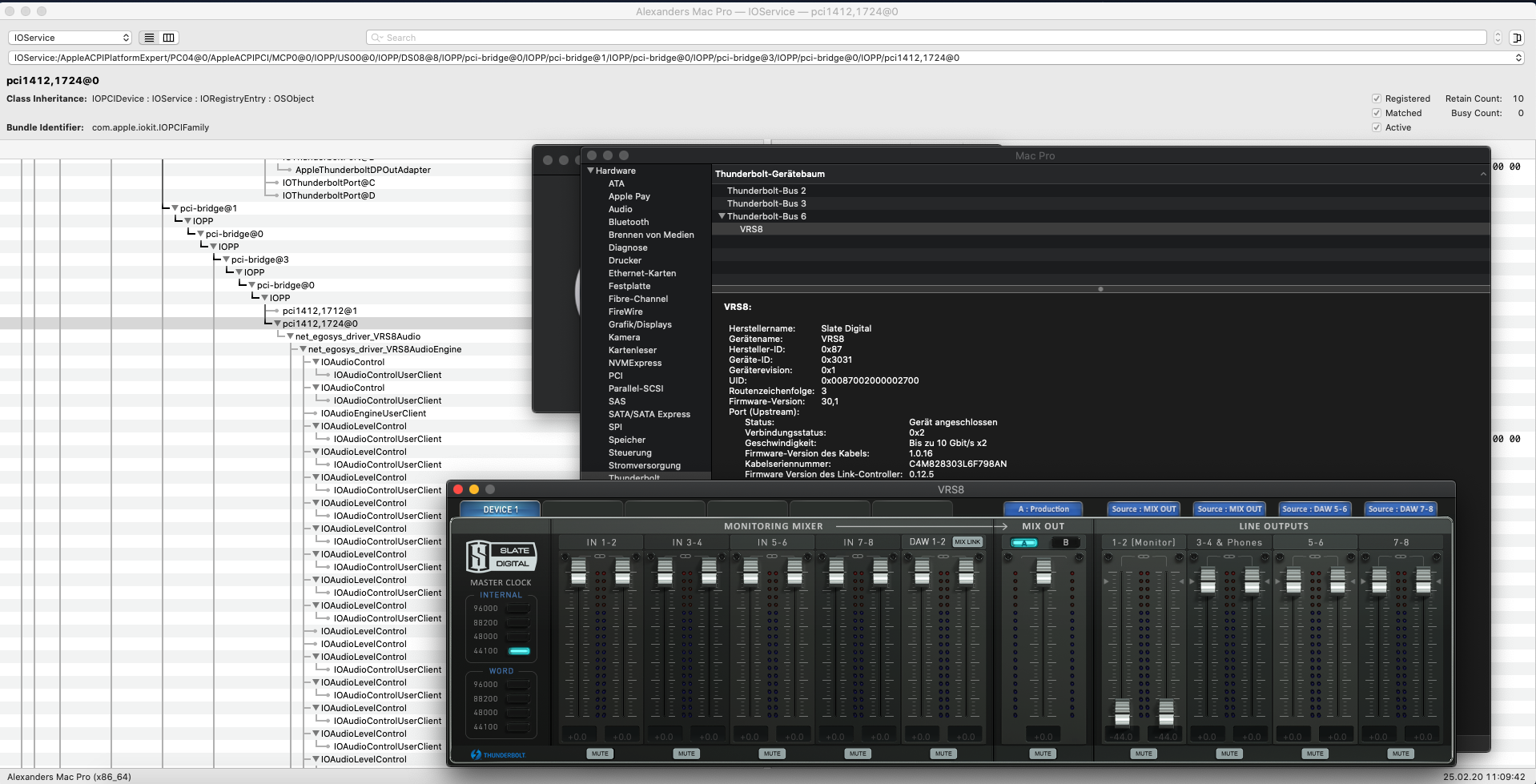
Task: Toggle stereo link icon on 1-2 (Monitor) output
Action: 1144,557
